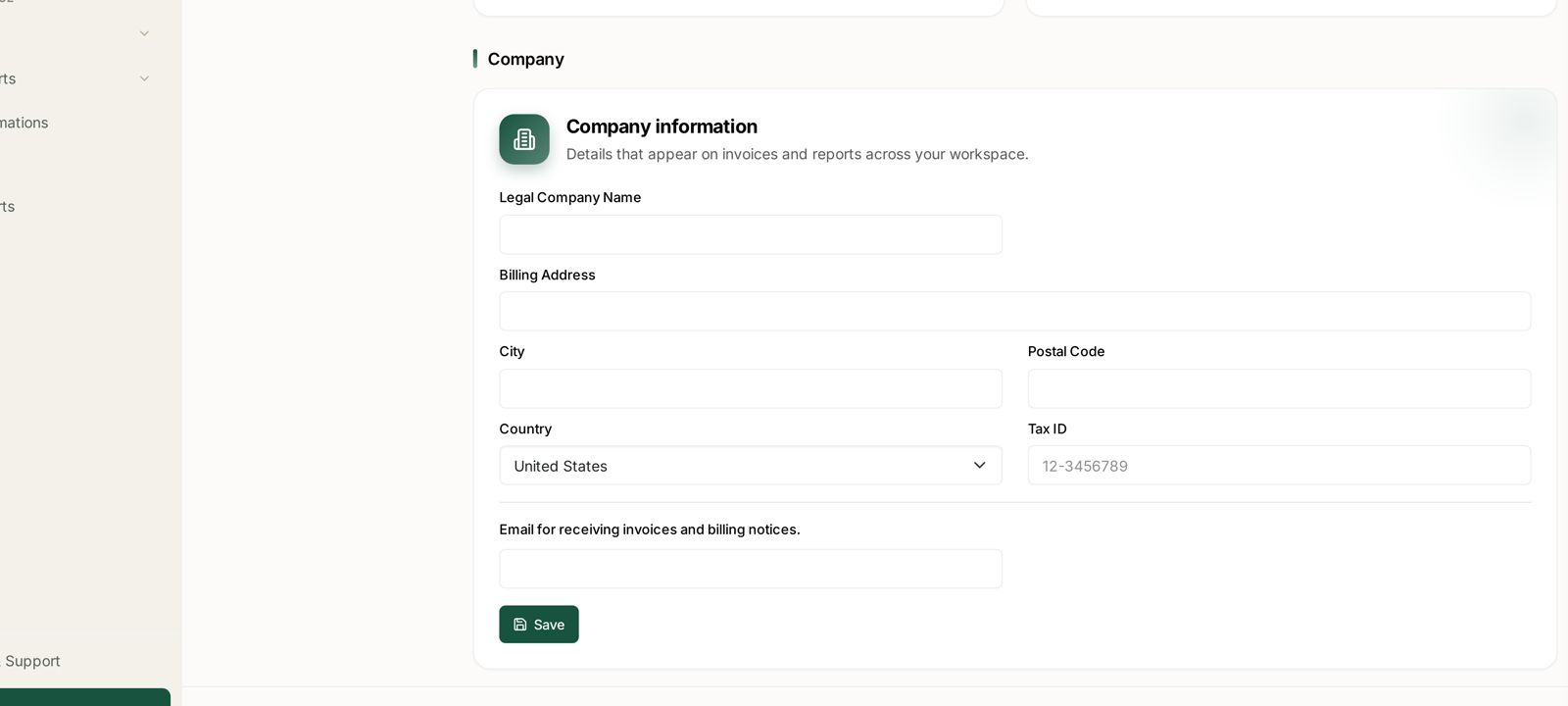Click the 'Company' section title
The height and width of the screenshot is (706, 1568).
click(525, 59)
